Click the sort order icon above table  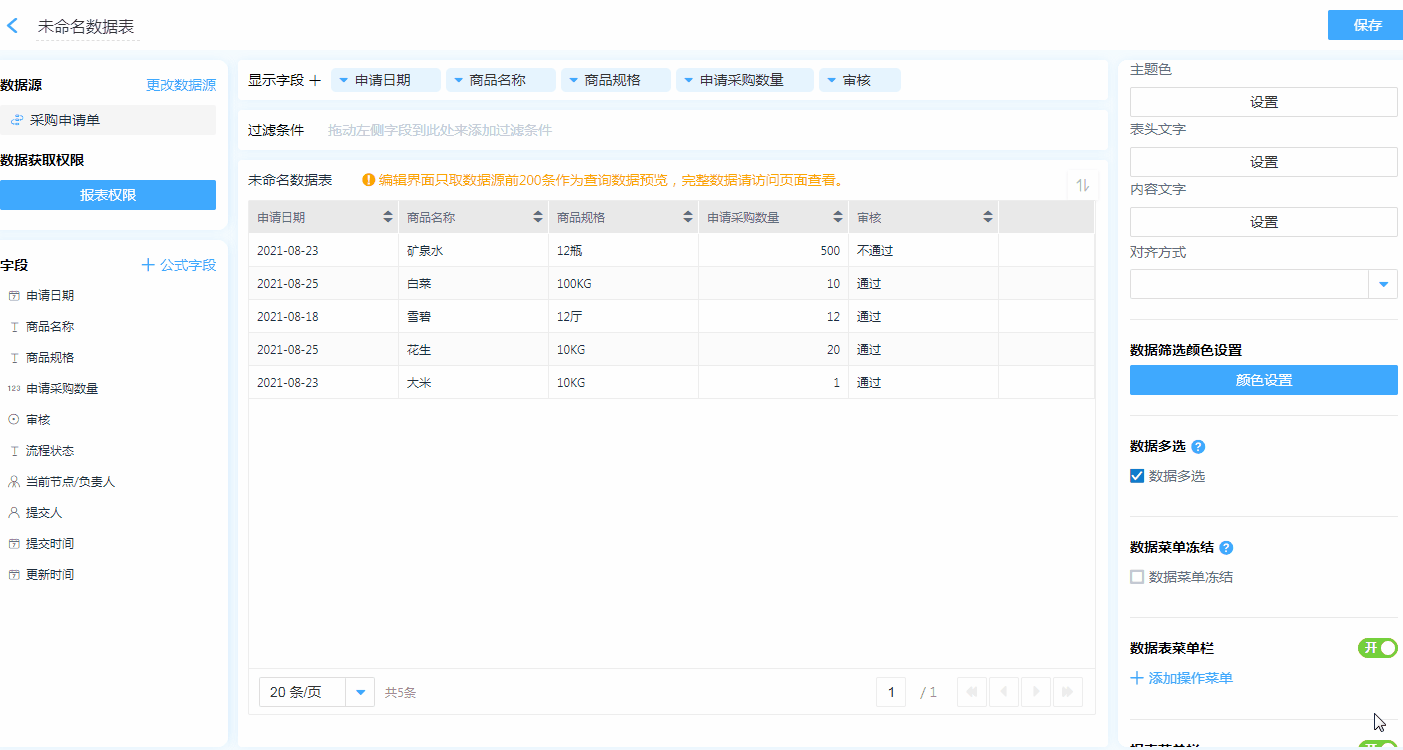coord(1082,184)
